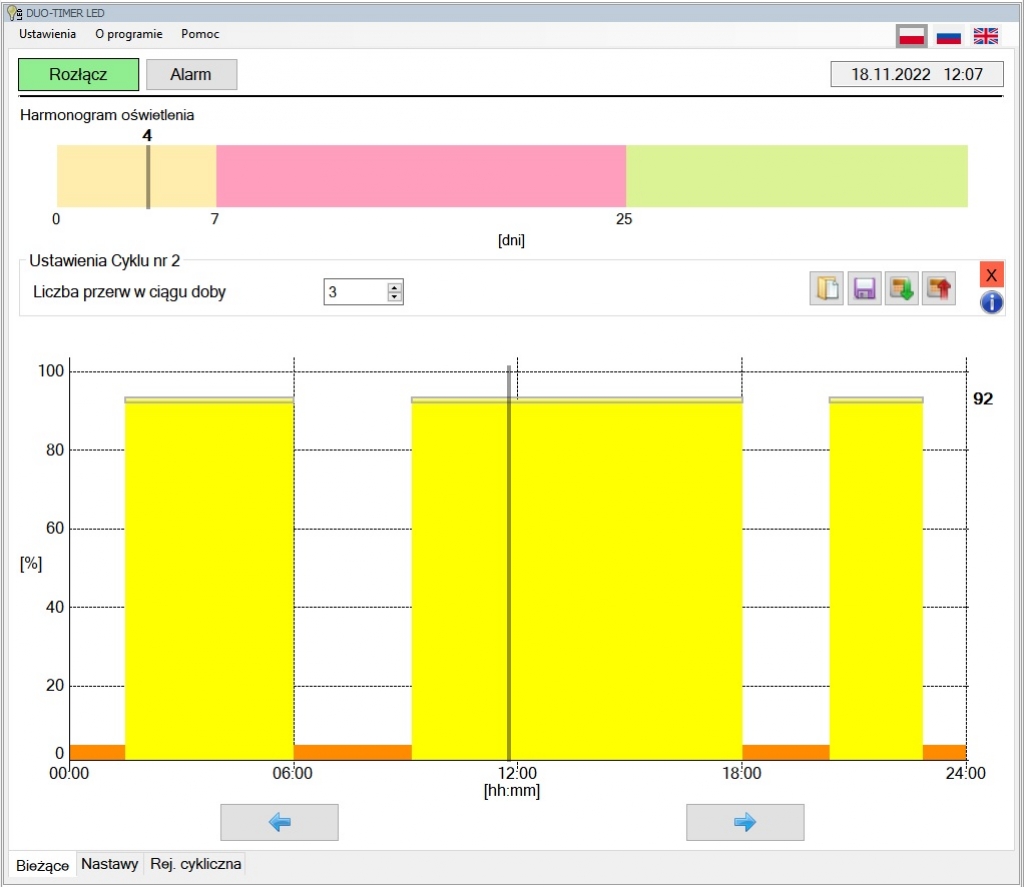Go to next cycle with right arrow
Viewport: 1024px width, 887px height.
(x=744, y=822)
